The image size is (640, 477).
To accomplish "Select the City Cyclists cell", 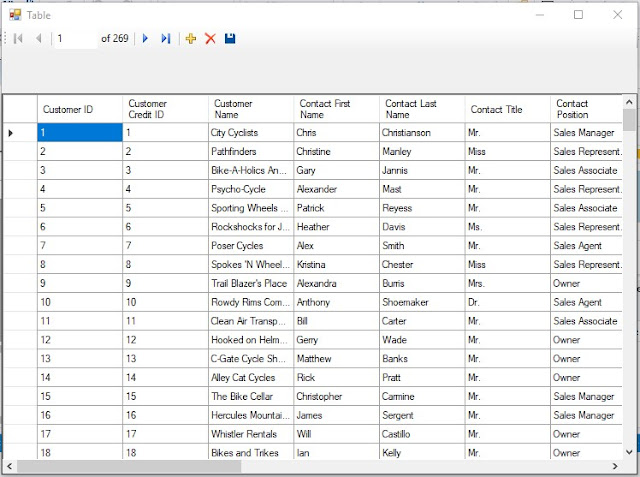I will [251, 133].
